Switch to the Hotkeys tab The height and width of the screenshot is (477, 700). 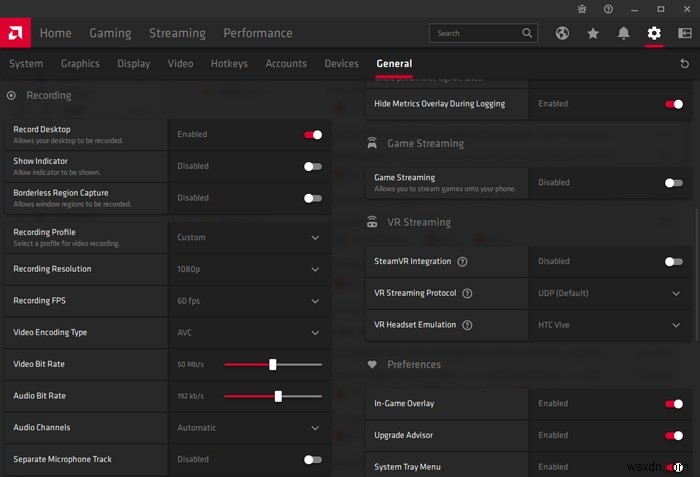tap(229, 64)
